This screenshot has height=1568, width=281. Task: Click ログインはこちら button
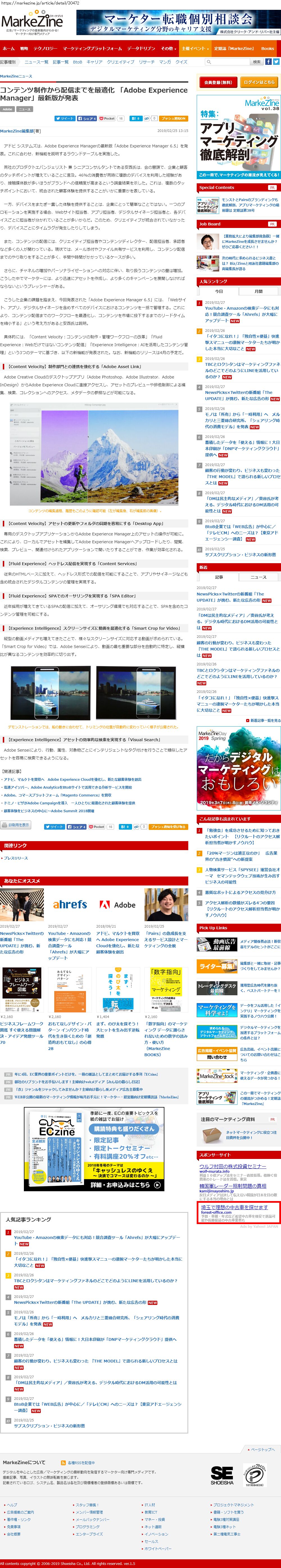pos(260,82)
